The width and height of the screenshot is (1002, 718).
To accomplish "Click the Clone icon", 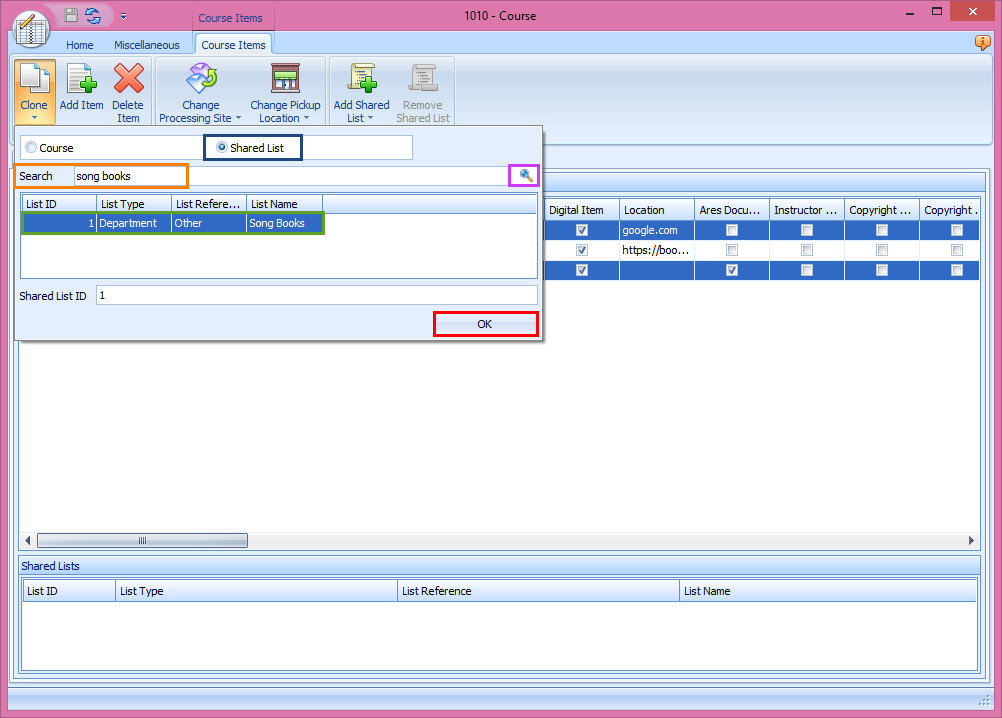I will click(34, 78).
